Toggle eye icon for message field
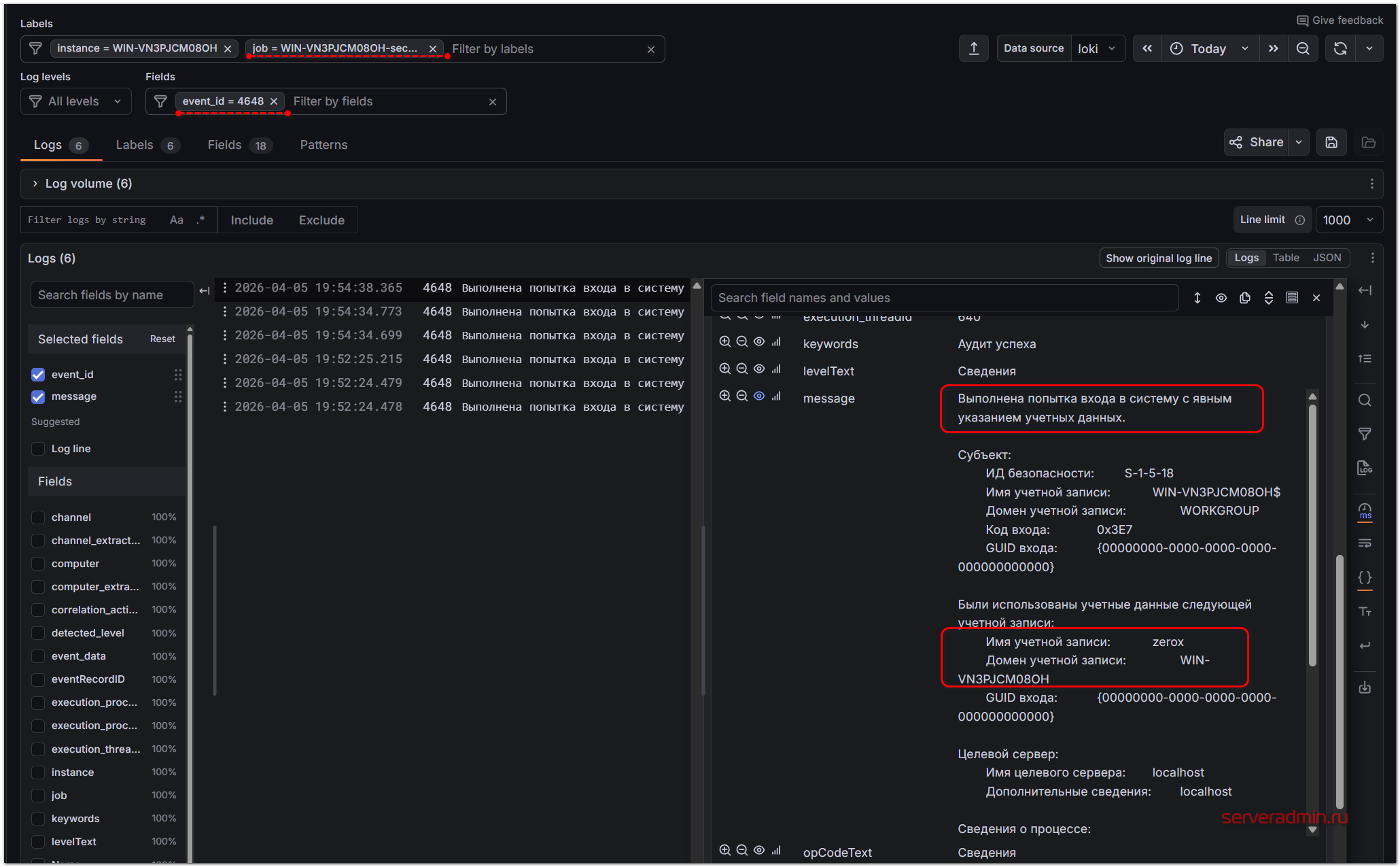The image size is (1400, 867). coord(759,396)
